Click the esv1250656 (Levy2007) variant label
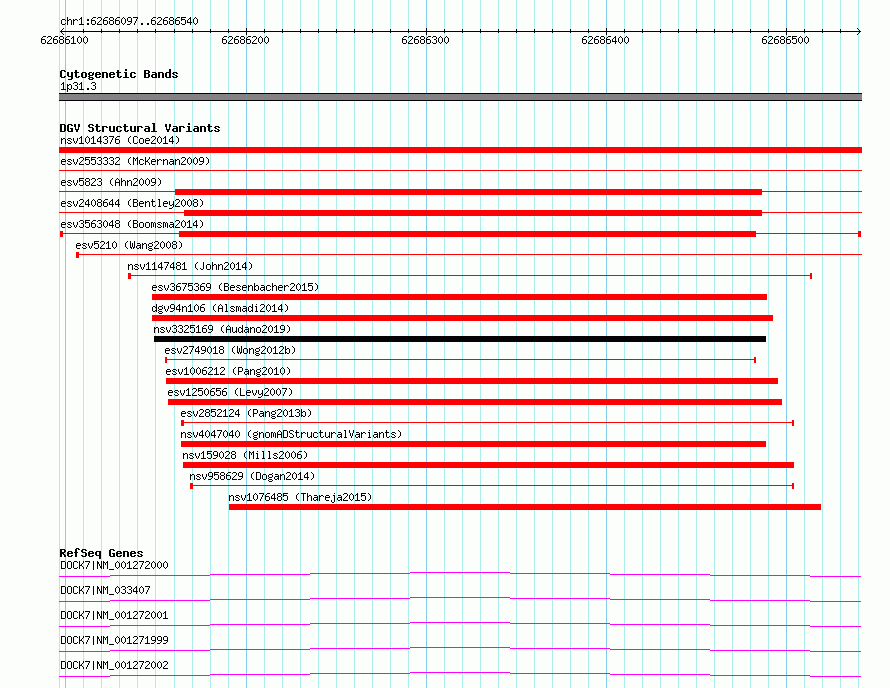The image size is (890, 688). (230, 392)
